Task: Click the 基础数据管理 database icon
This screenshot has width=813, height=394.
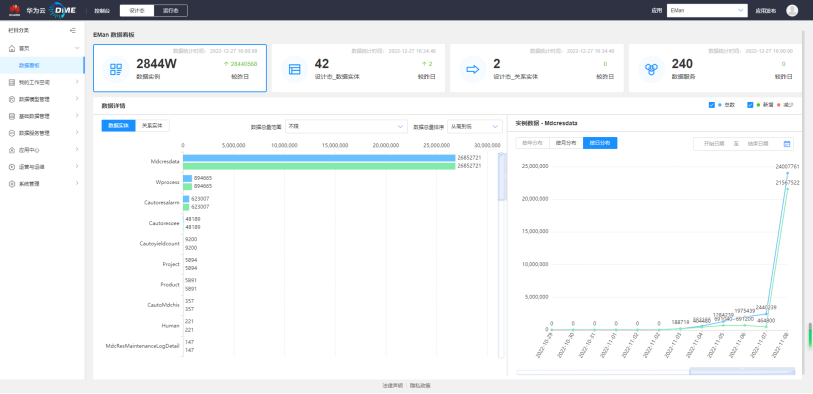Action: pos(12,116)
